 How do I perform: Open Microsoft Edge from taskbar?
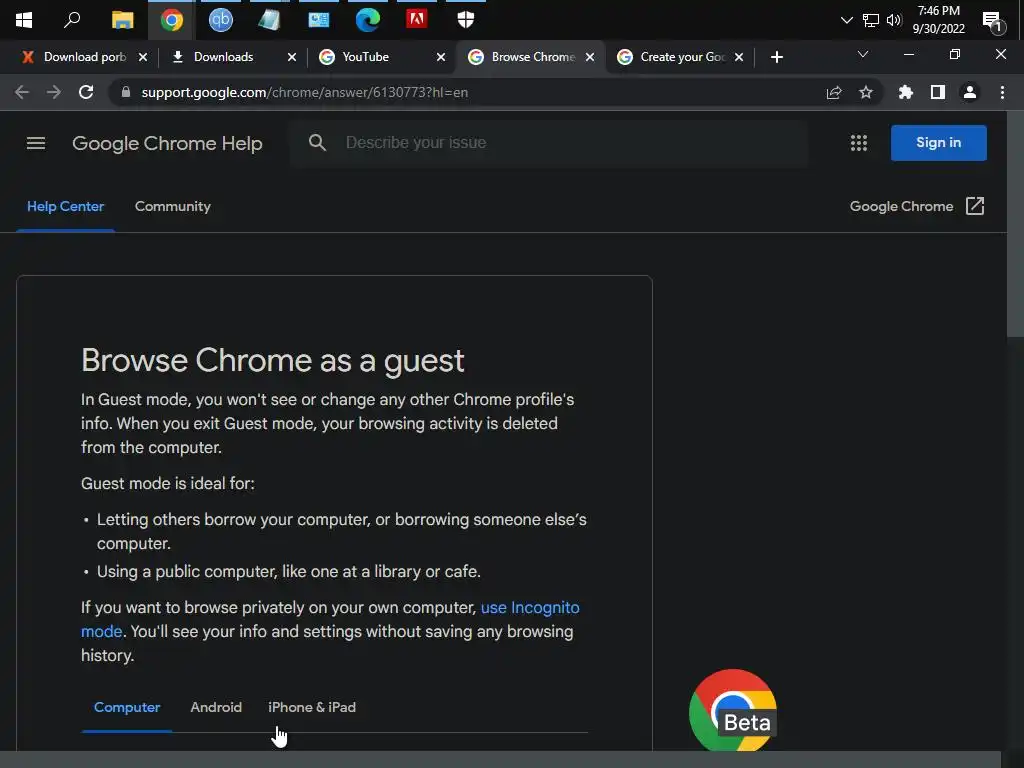click(368, 20)
